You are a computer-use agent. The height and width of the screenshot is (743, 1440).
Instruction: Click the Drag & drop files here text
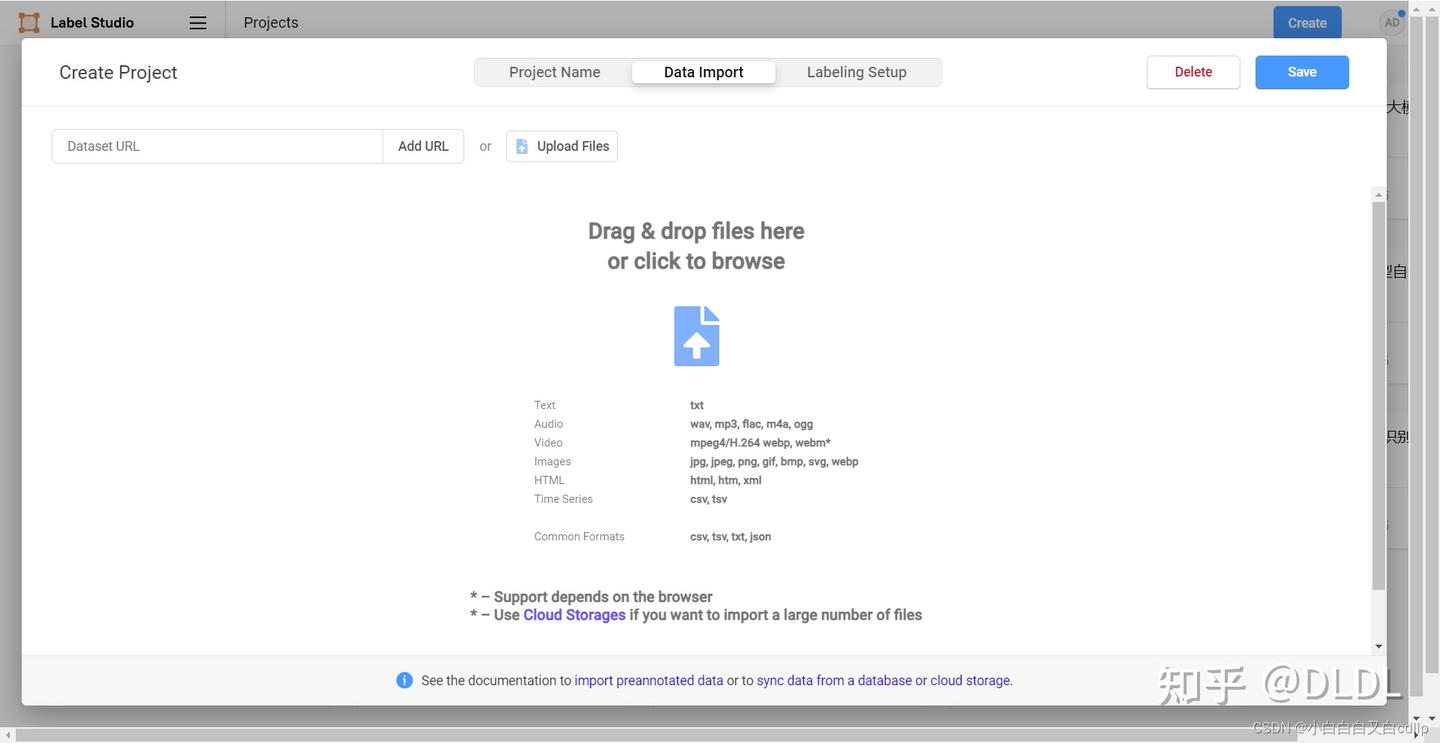click(x=696, y=231)
